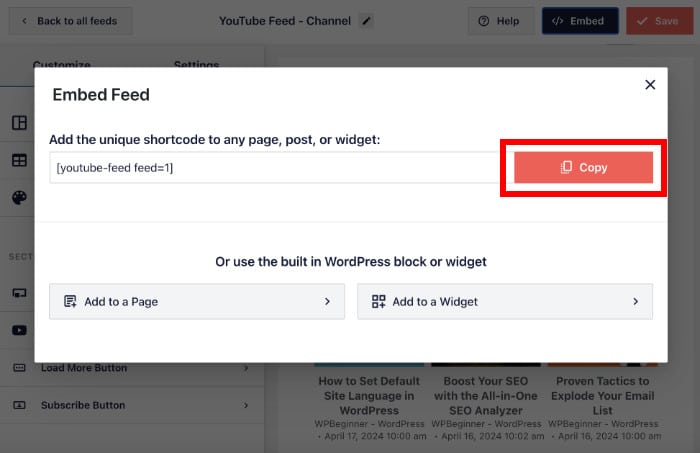Click the checkmark icon in the Save button
This screenshot has height=453, width=700.
[642, 21]
